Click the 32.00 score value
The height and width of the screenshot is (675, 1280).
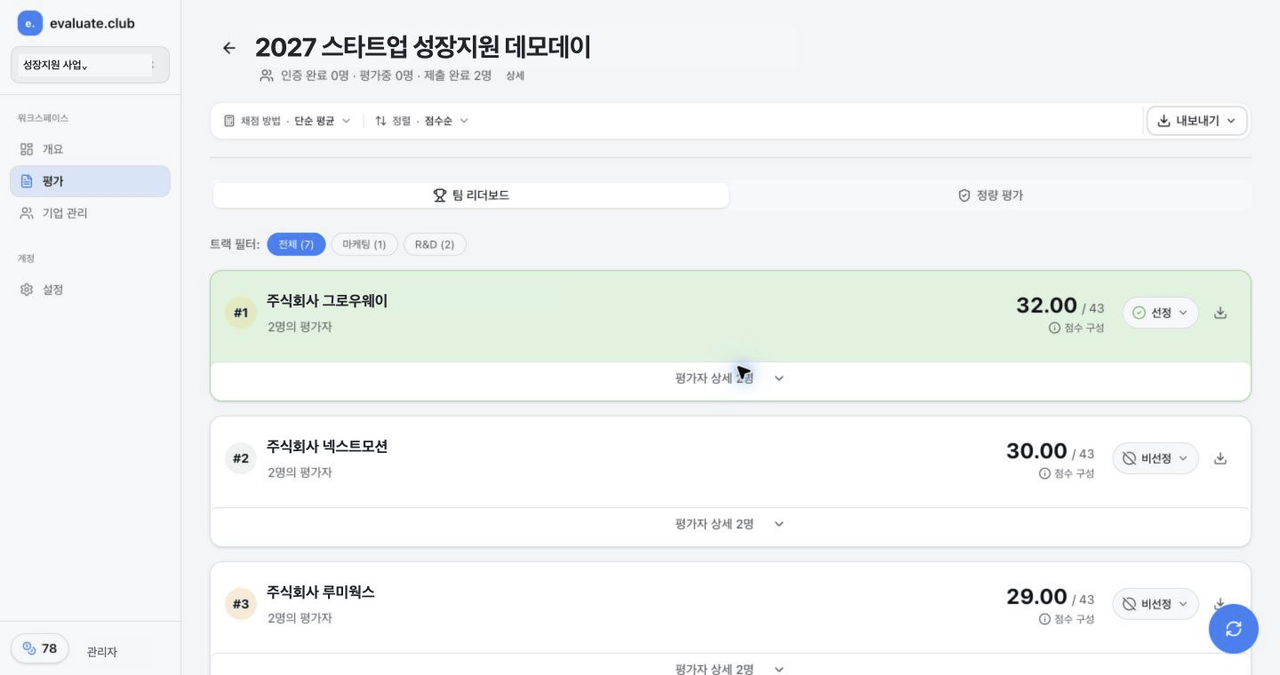click(x=1046, y=306)
